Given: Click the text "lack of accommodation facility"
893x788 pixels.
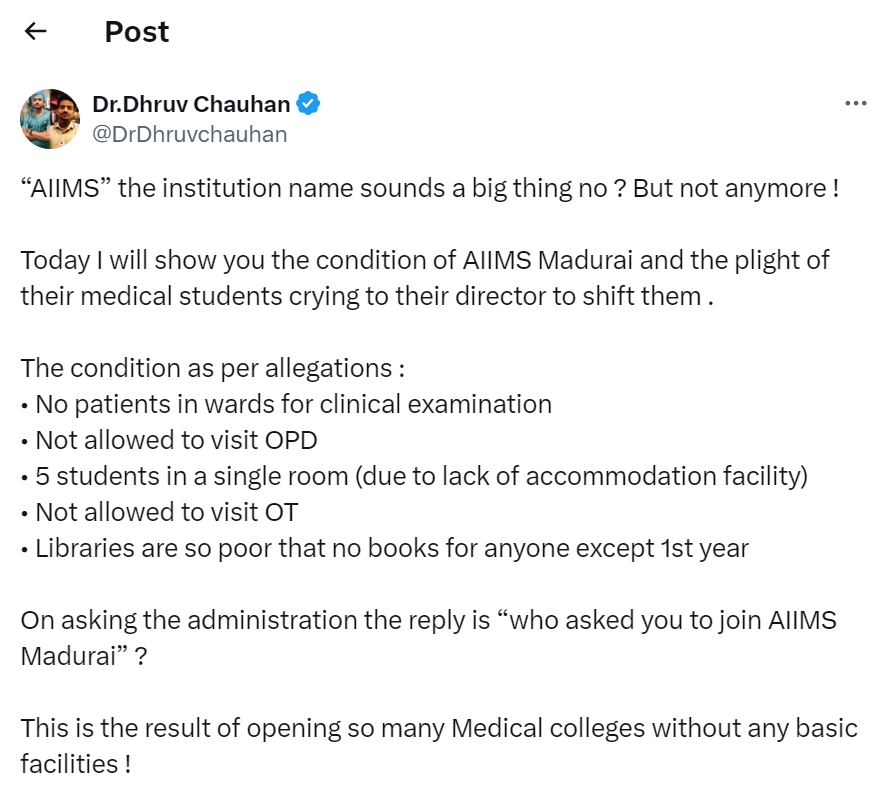Looking at the screenshot, I should pos(637,476).
